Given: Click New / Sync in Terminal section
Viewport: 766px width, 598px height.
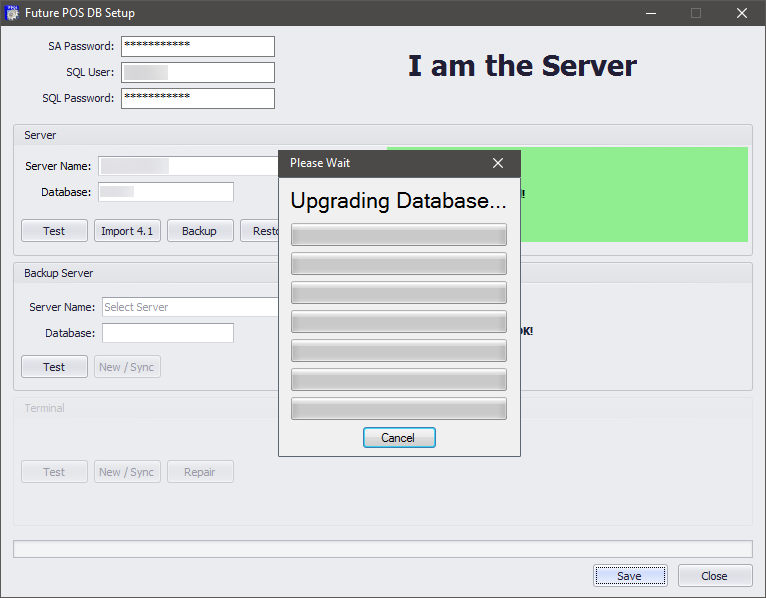Looking at the screenshot, I should 127,471.
